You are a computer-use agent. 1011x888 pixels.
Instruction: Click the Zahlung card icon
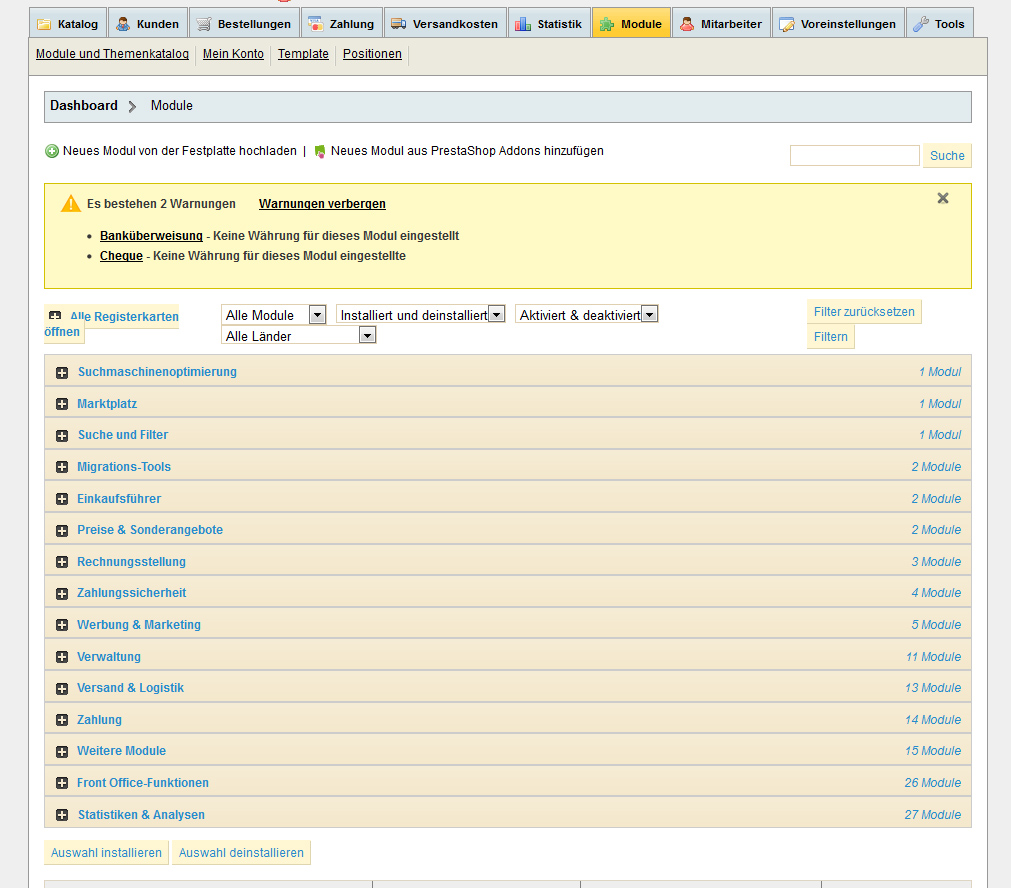(316, 25)
